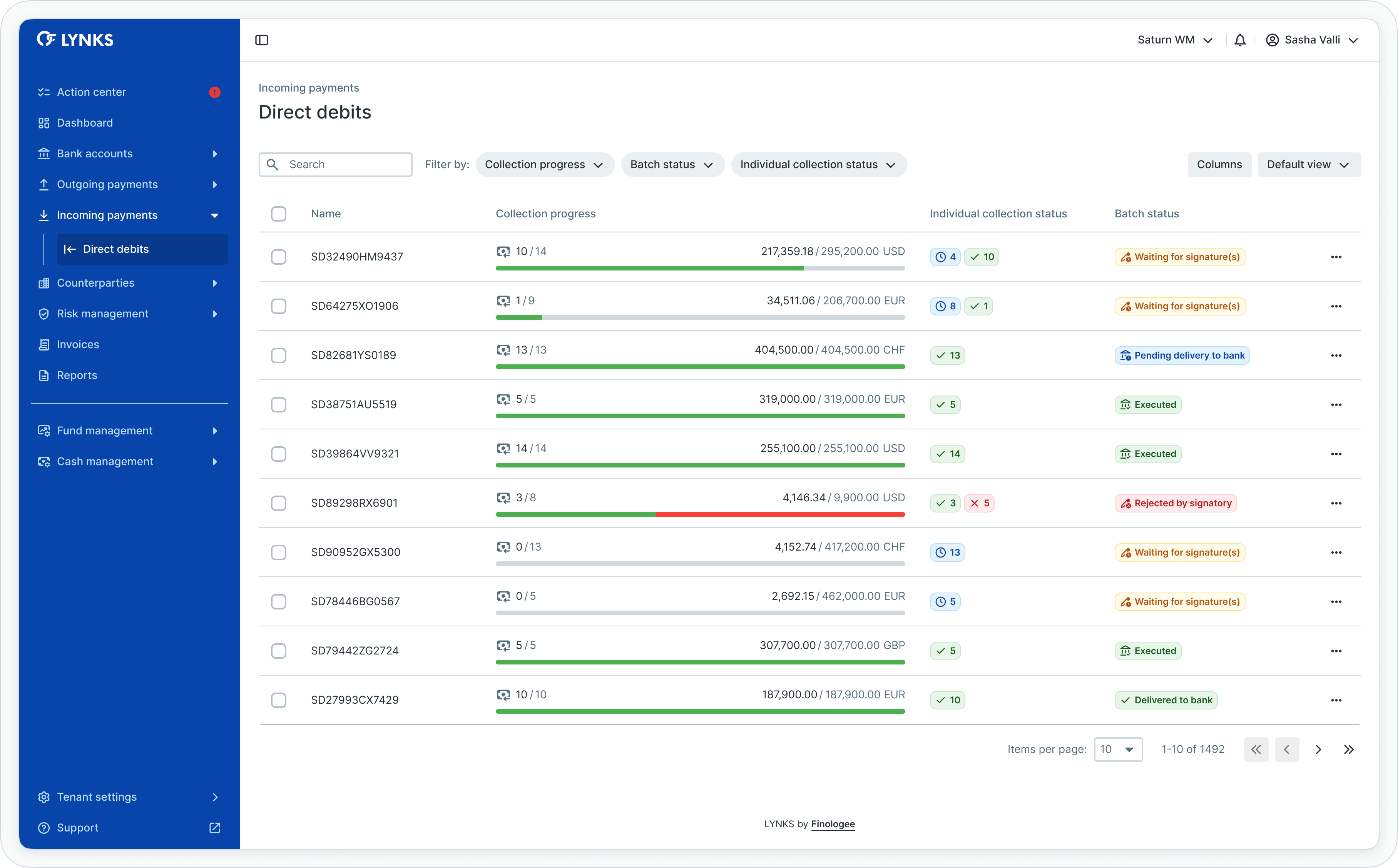Open three-dot menu for SD27993CX7429

point(1336,700)
